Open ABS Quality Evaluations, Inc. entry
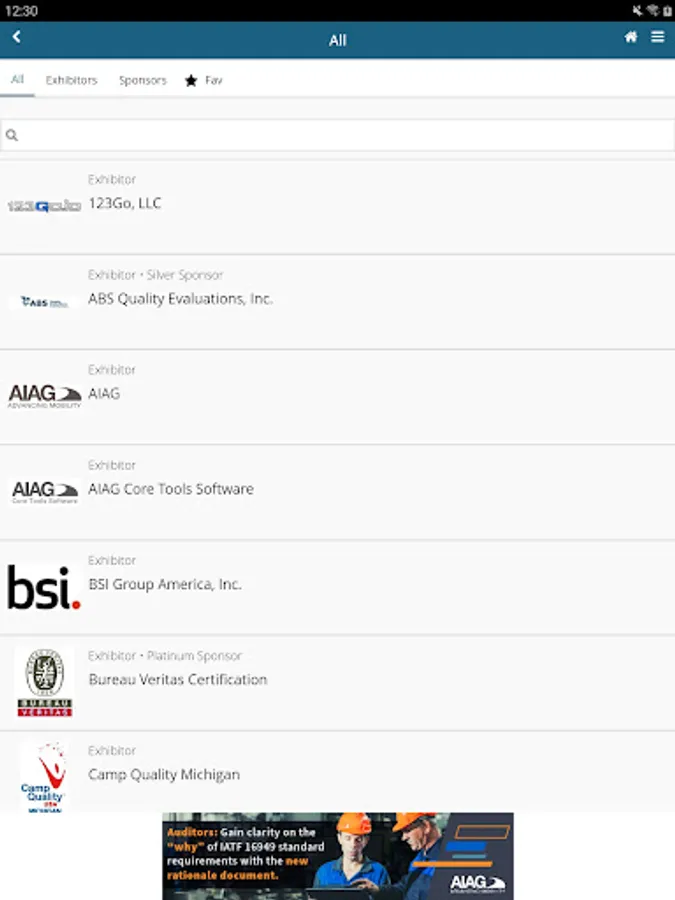The height and width of the screenshot is (900, 675). (x=338, y=302)
